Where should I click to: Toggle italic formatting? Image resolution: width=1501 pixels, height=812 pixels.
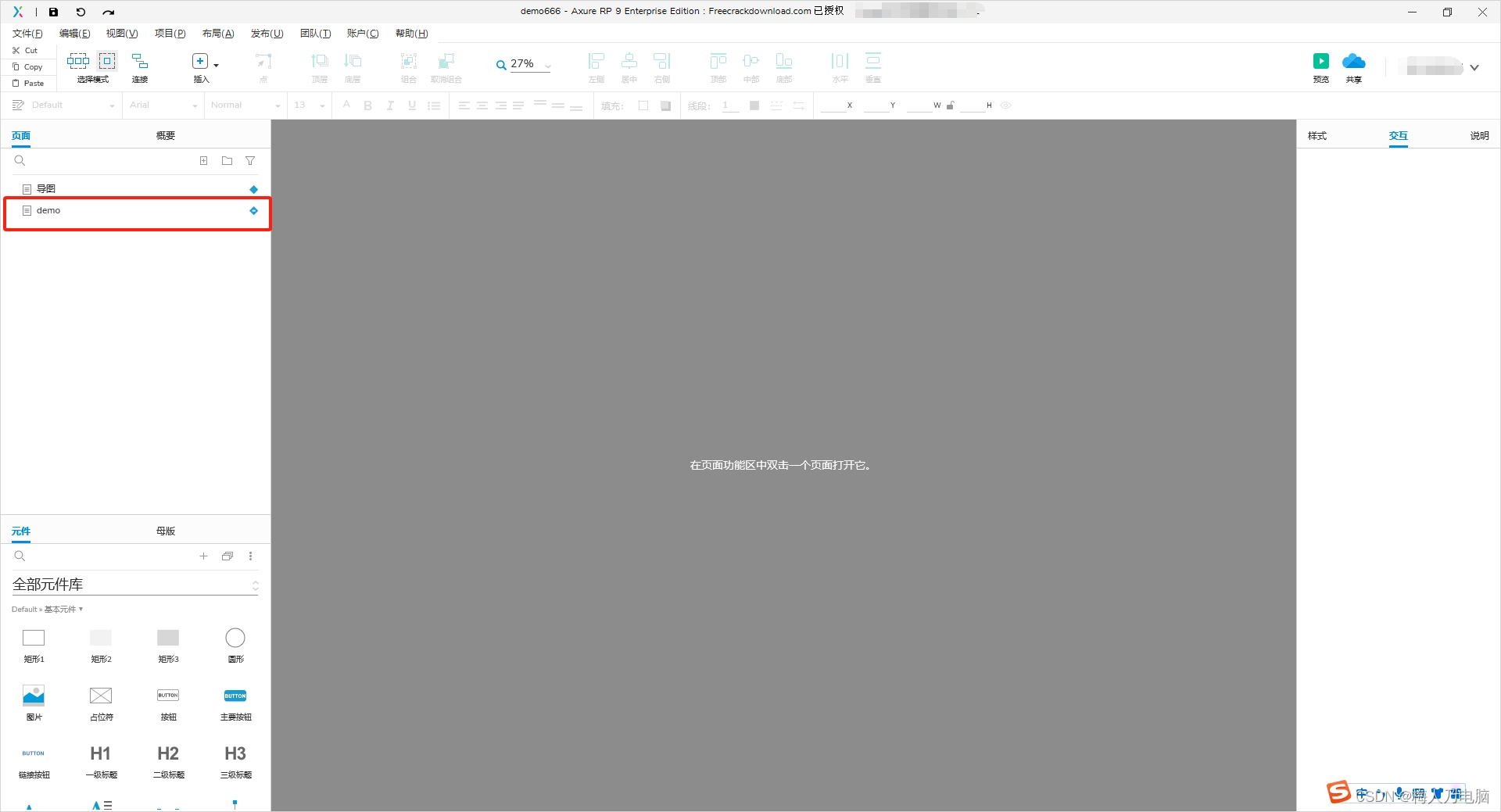[389, 106]
